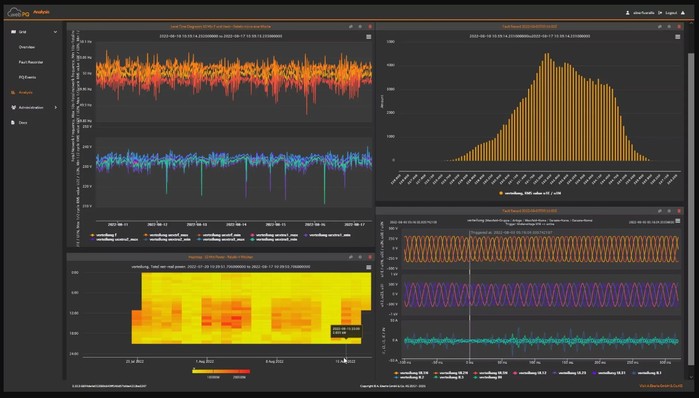Toggle the purple waveform legend entry in top row

(609, 373)
